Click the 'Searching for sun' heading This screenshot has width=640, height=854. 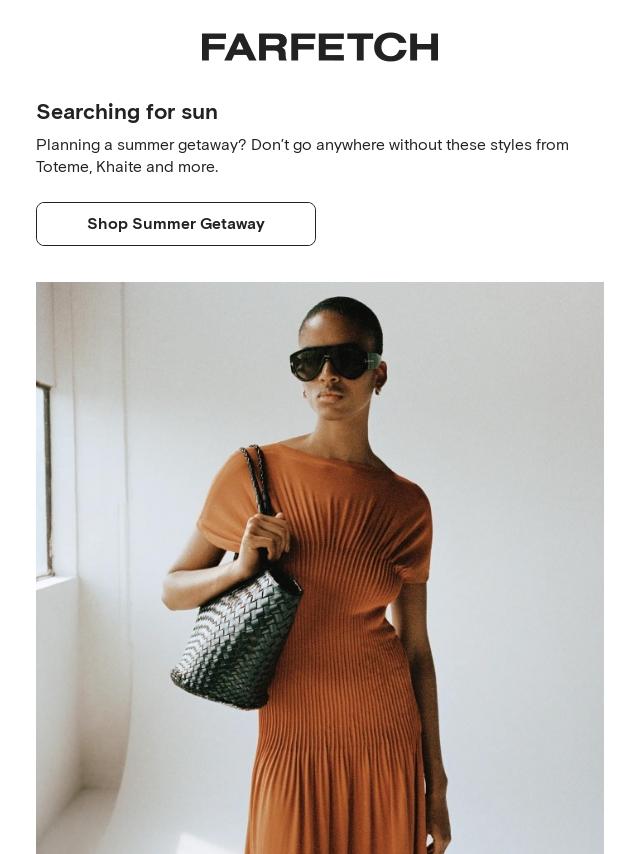pyautogui.click(x=127, y=112)
